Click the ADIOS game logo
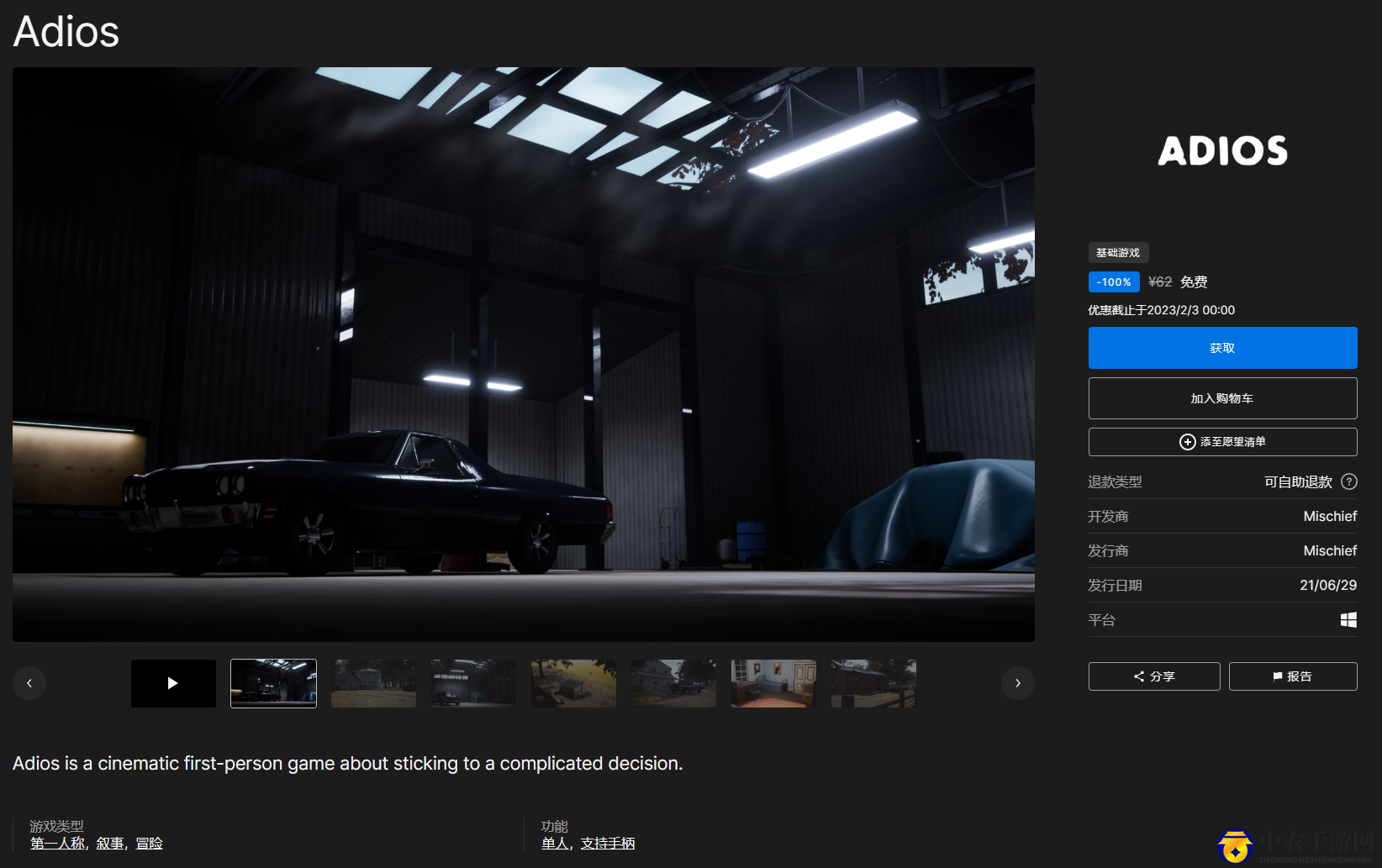Screen dimensions: 1382x868 (1222, 151)
